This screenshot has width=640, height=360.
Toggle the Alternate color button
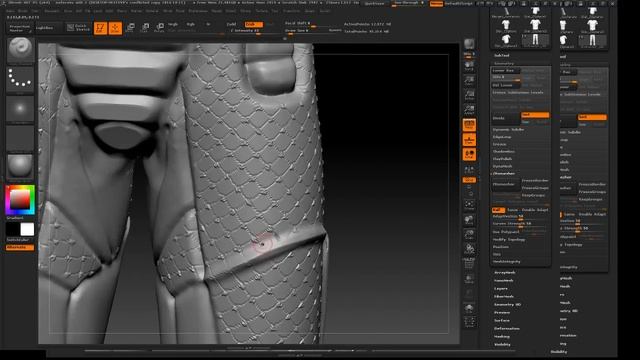[x=20, y=247]
